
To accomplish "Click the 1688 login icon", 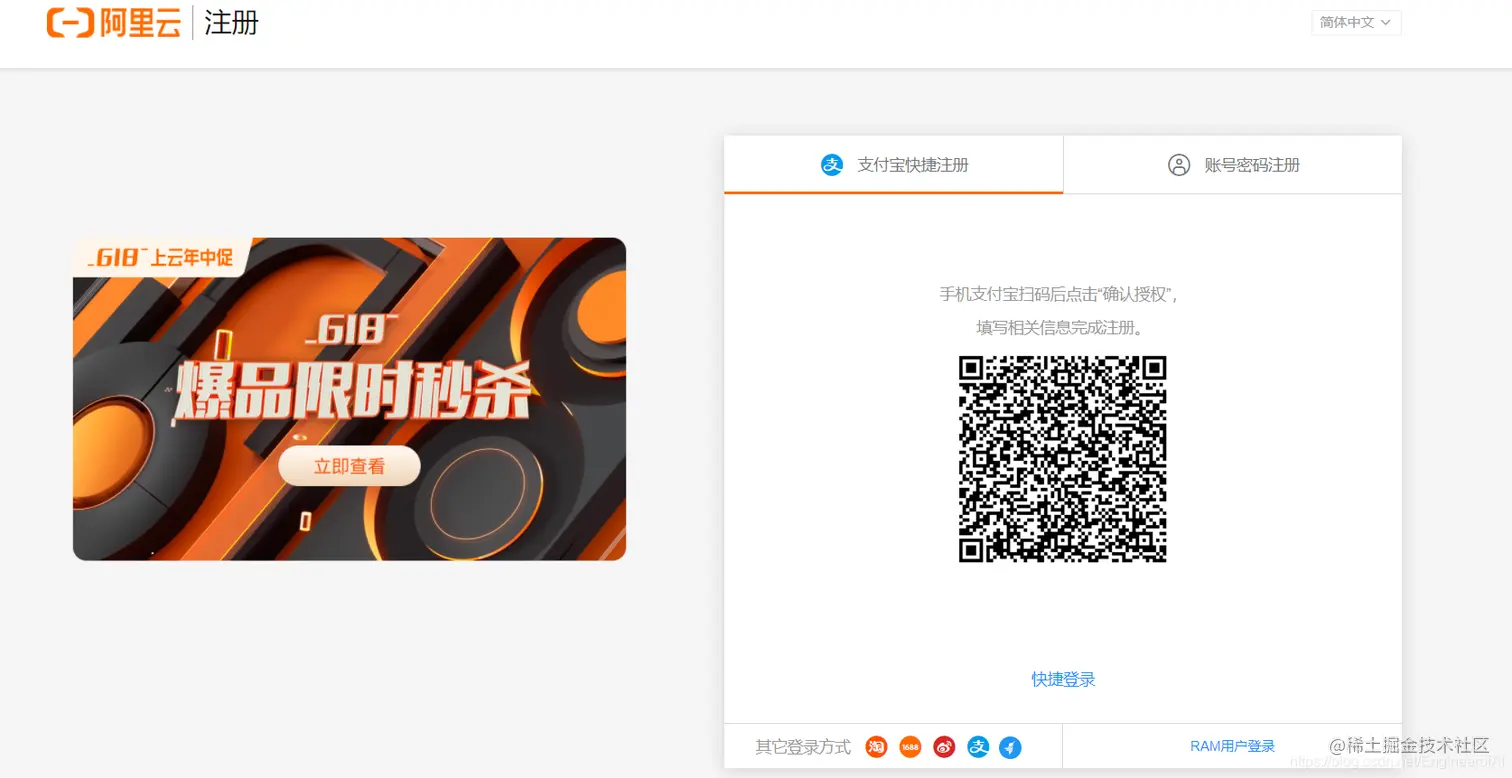I will (910, 746).
